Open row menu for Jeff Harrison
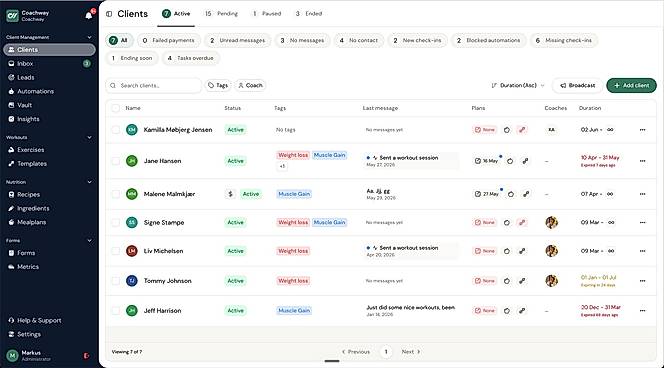 [642, 310]
